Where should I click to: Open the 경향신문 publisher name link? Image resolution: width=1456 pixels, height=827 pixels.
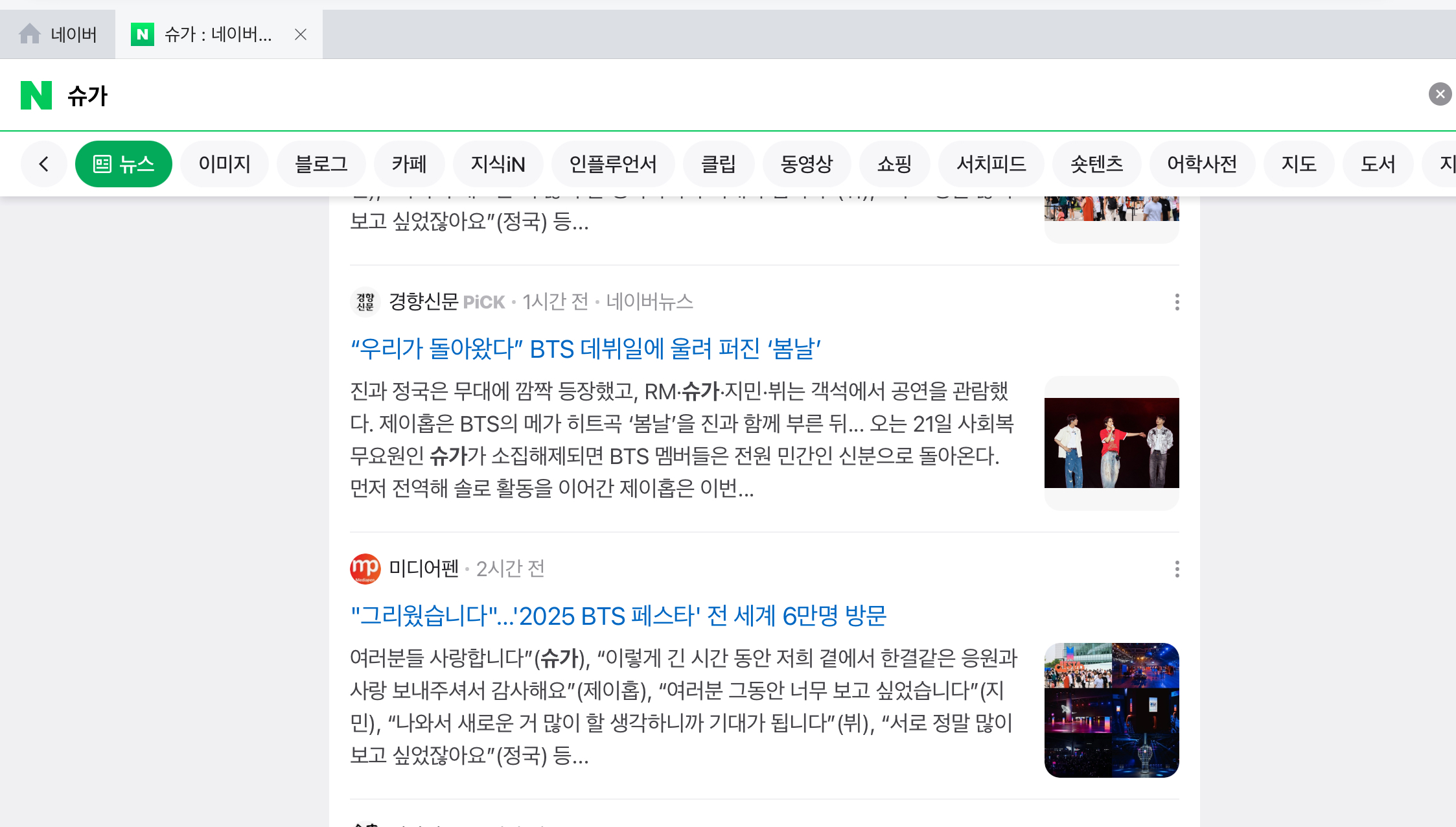424,301
